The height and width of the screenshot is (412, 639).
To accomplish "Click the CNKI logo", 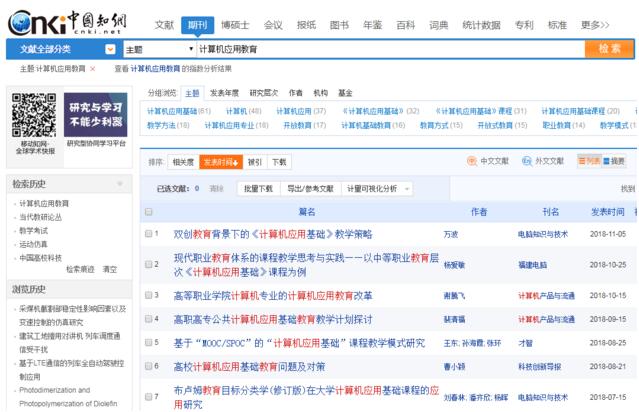I will [67, 23].
